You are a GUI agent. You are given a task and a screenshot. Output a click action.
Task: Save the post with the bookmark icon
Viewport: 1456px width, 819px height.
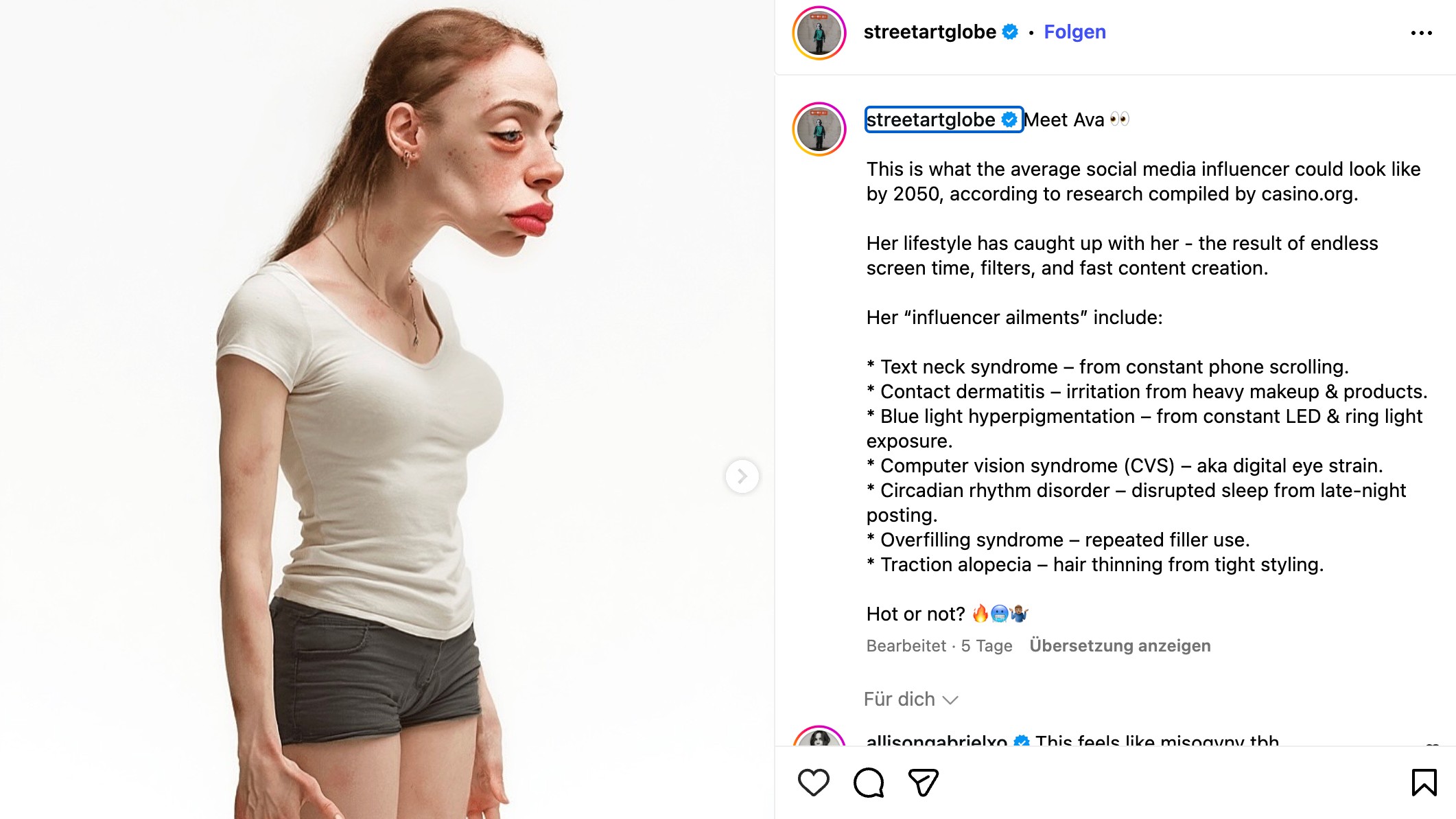point(1424,783)
